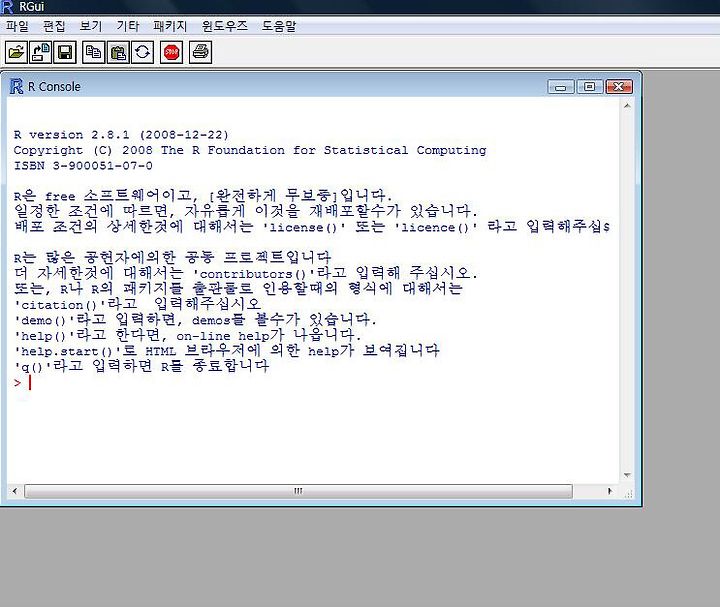Screen dimensions: 720x607
Task: Click the R icon in R Console title
Action: tap(16, 86)
